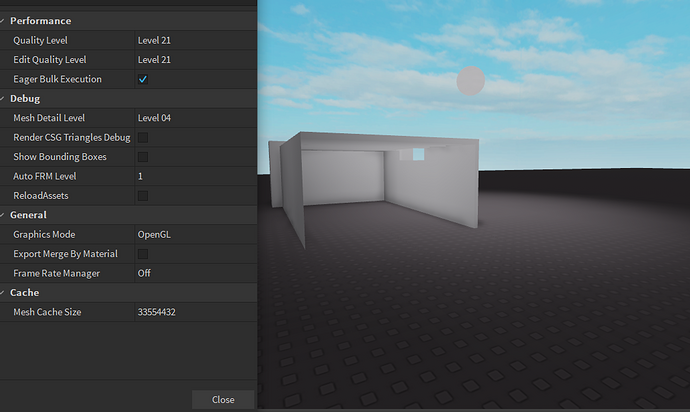Enable Render CSG Triangles Debug checkbox
This screenshot has height=412, width=690.
coord(143,137)
